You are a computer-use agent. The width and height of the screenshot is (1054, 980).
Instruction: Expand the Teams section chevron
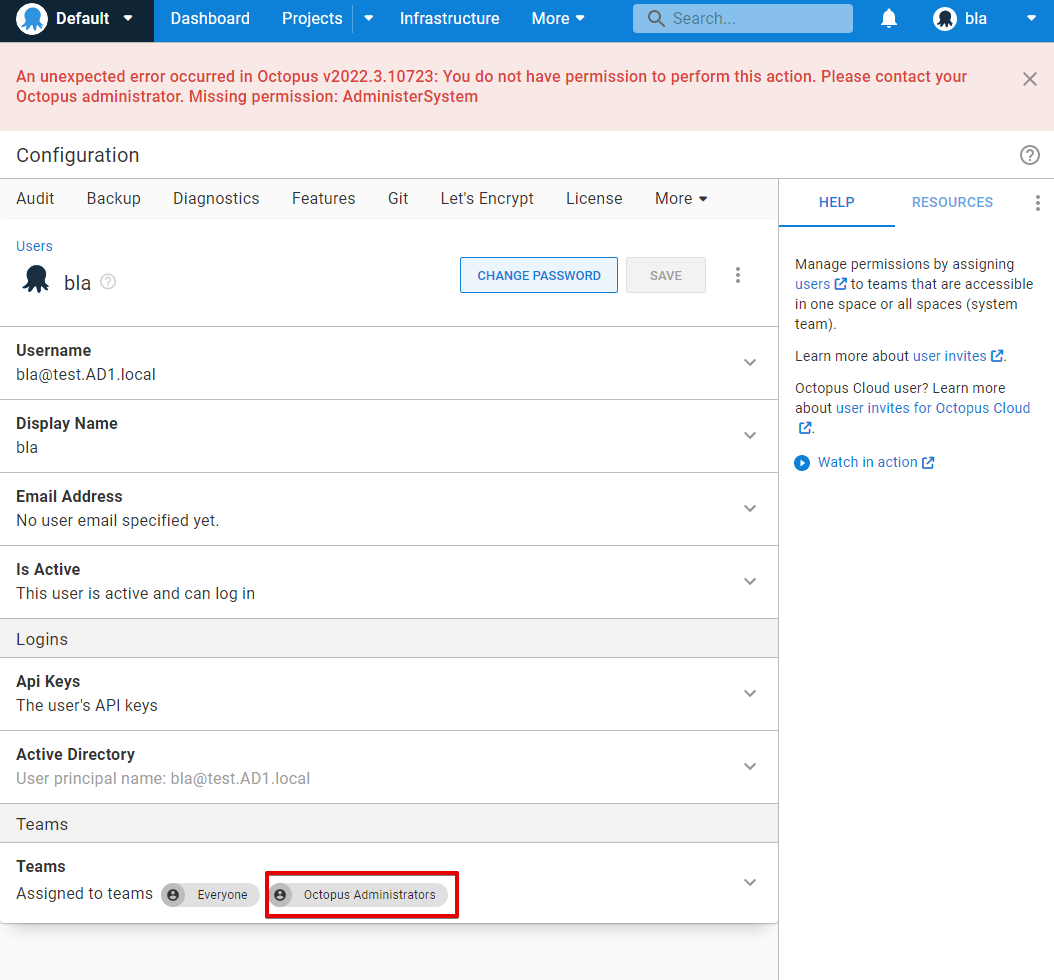point(750,882)
